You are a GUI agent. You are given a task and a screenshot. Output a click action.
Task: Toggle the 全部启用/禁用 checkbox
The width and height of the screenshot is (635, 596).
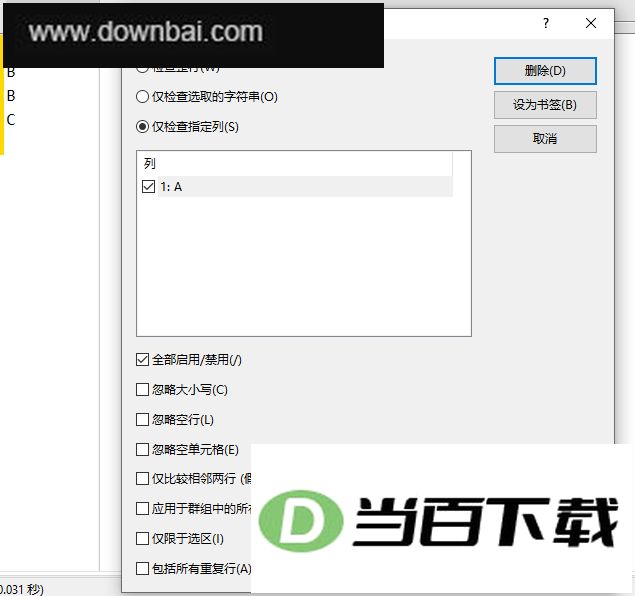tap(142, 360)
